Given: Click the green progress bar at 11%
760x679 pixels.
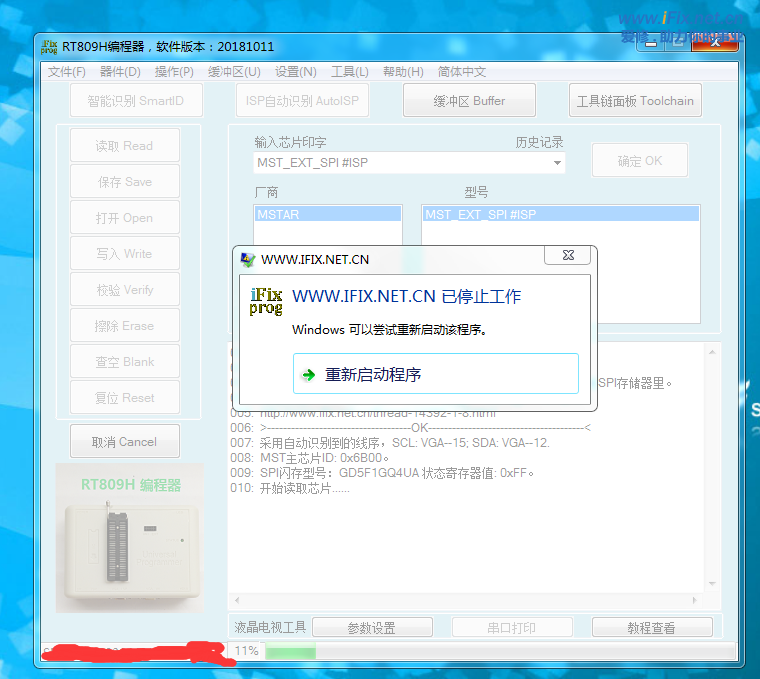Looking at the screenshot, I should tap(290, 651).
